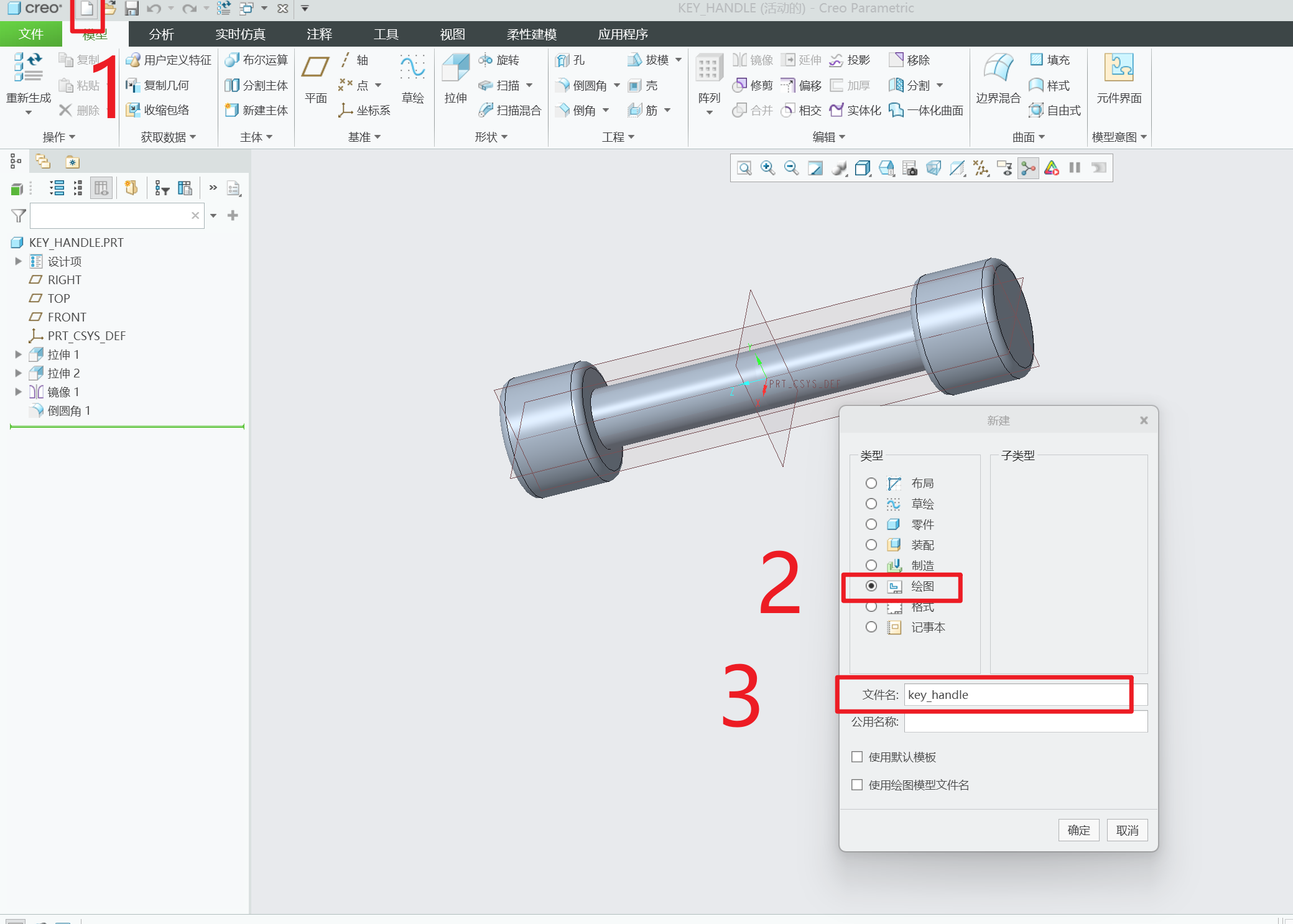Expand the Mirror 1 (镜像 1) feature node
Image resolution: width=1293 pixels, height=924 pixels.
click(x=18, y=392)
